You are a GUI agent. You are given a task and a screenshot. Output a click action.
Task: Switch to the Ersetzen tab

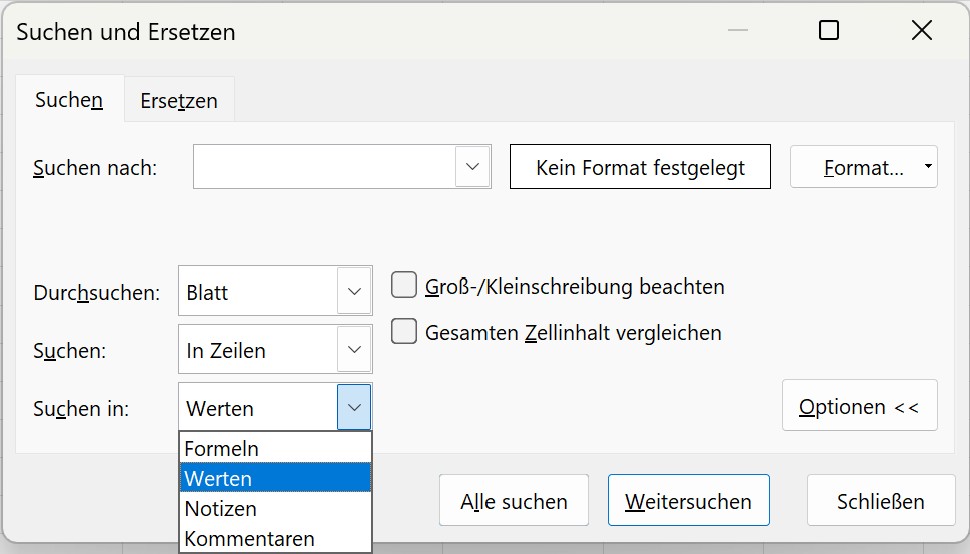[179, 101]
